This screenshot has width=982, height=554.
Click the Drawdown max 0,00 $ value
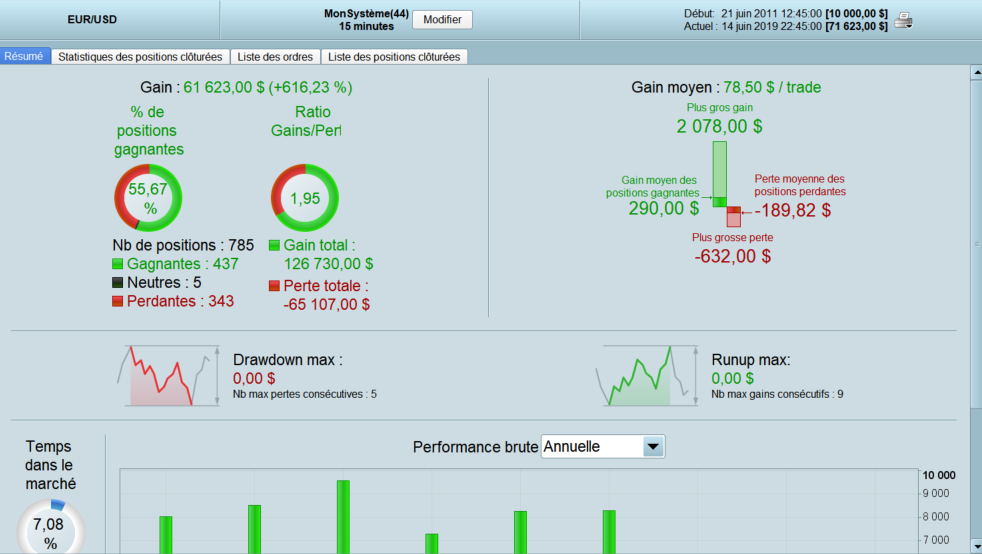pos(254,379)
